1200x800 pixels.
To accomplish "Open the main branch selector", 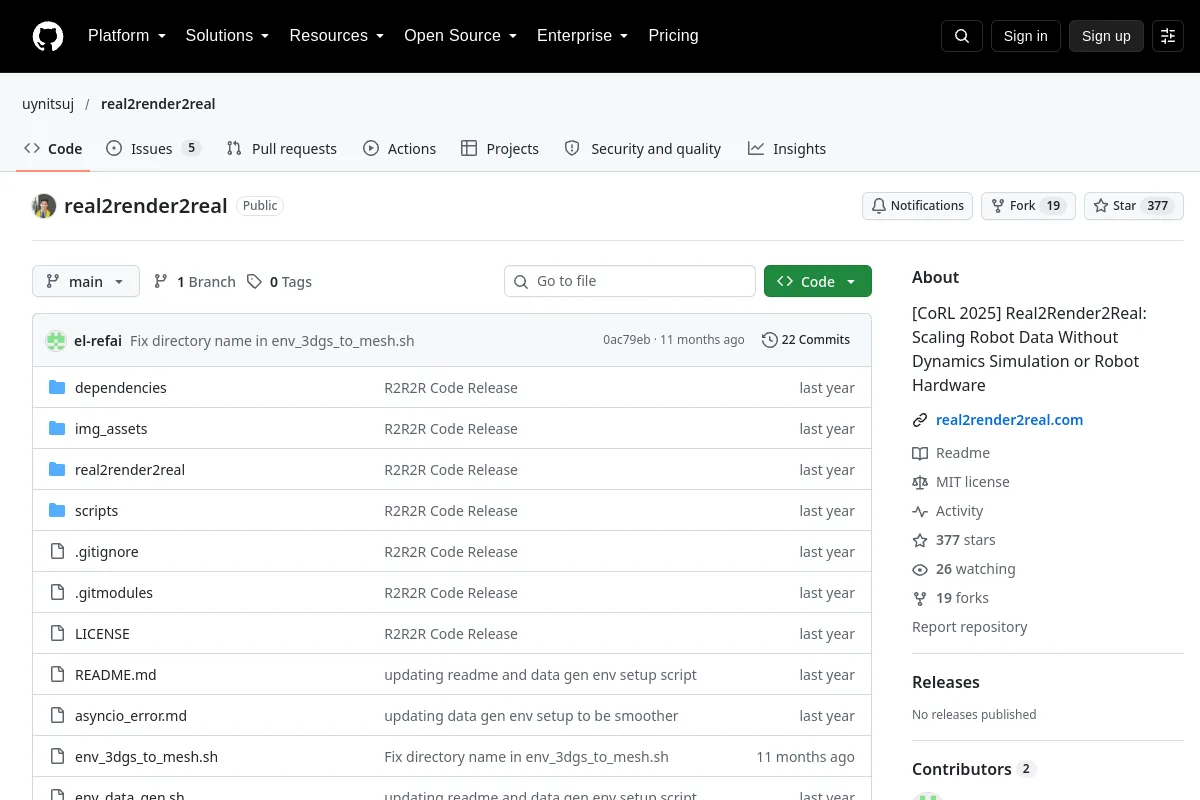I will [86, 282].
